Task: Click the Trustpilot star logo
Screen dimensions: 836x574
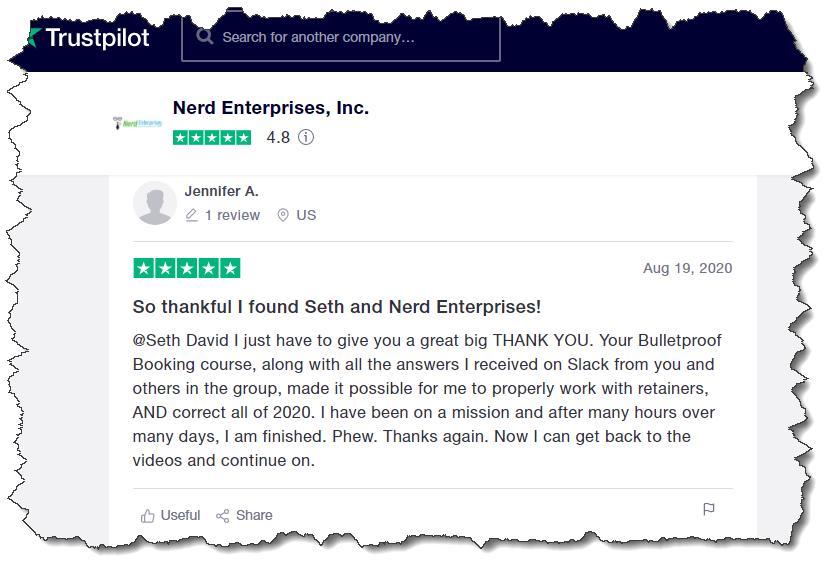Action: tap(35, 38)
